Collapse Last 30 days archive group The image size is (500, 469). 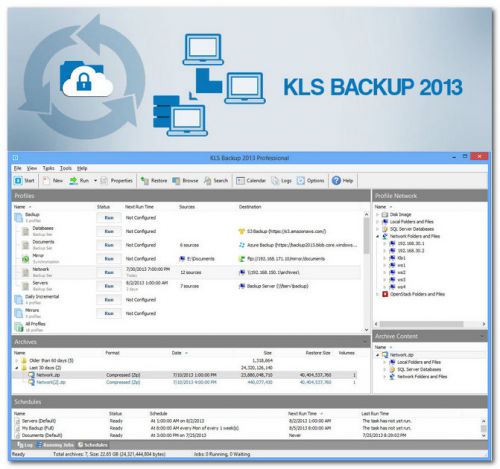[x=17, y=368]
